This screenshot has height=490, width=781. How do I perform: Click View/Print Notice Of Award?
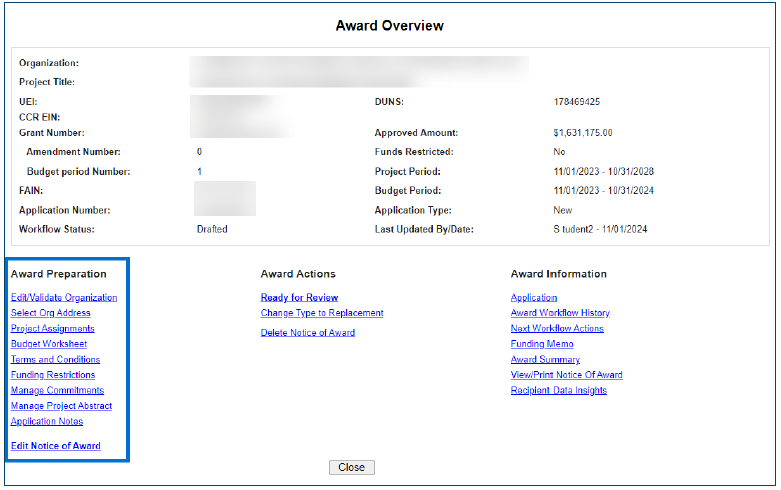(566, 375)
